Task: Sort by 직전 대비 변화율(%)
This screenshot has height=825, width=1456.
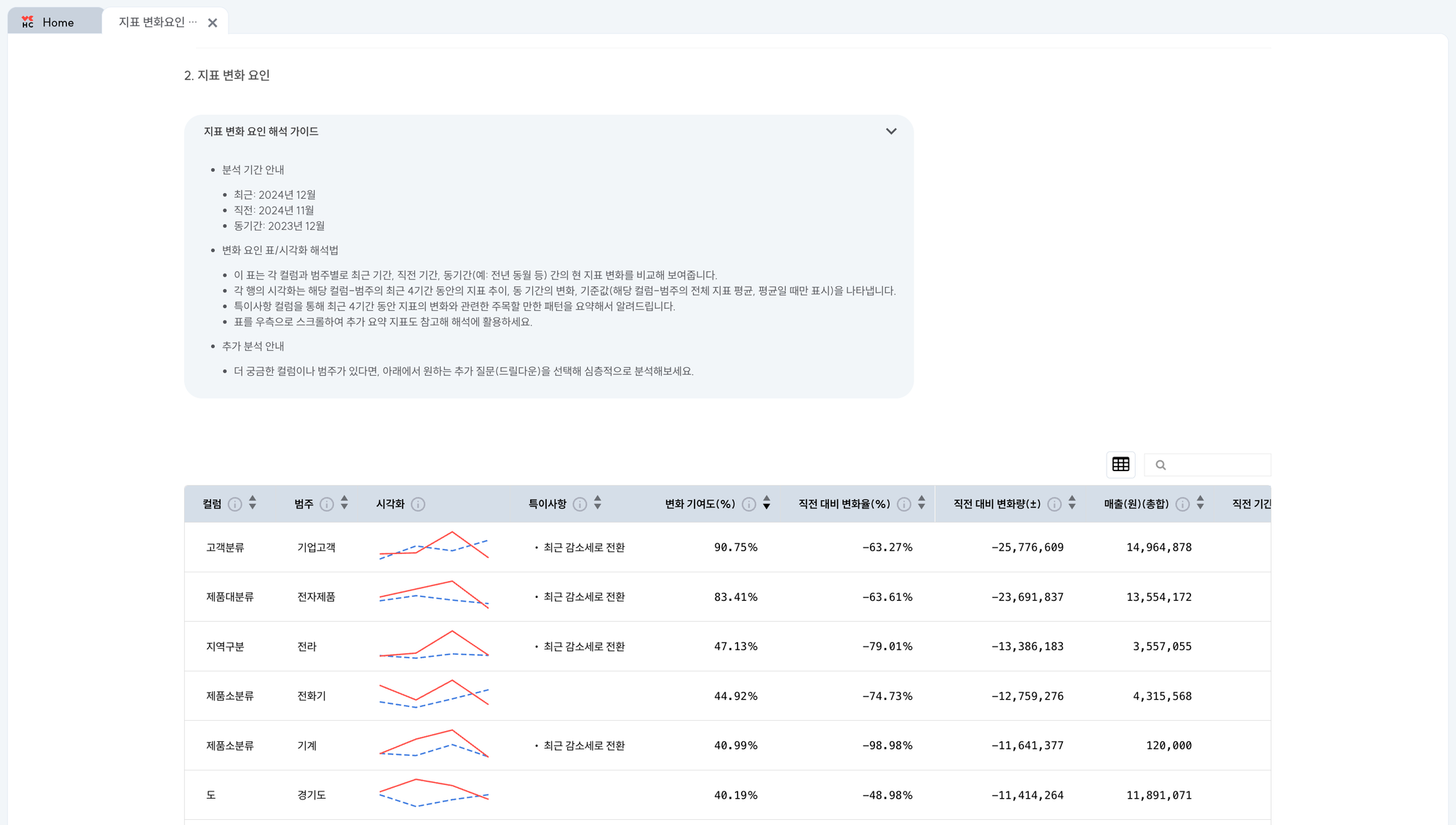Action: (x=922, y=503)
